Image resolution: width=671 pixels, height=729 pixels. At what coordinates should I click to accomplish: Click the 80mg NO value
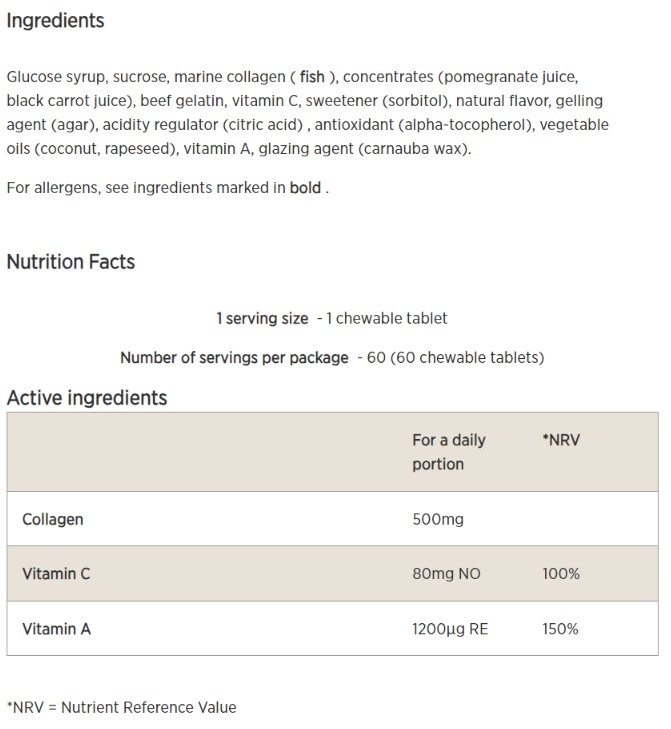pyautogui.click(x=446, y=574)
